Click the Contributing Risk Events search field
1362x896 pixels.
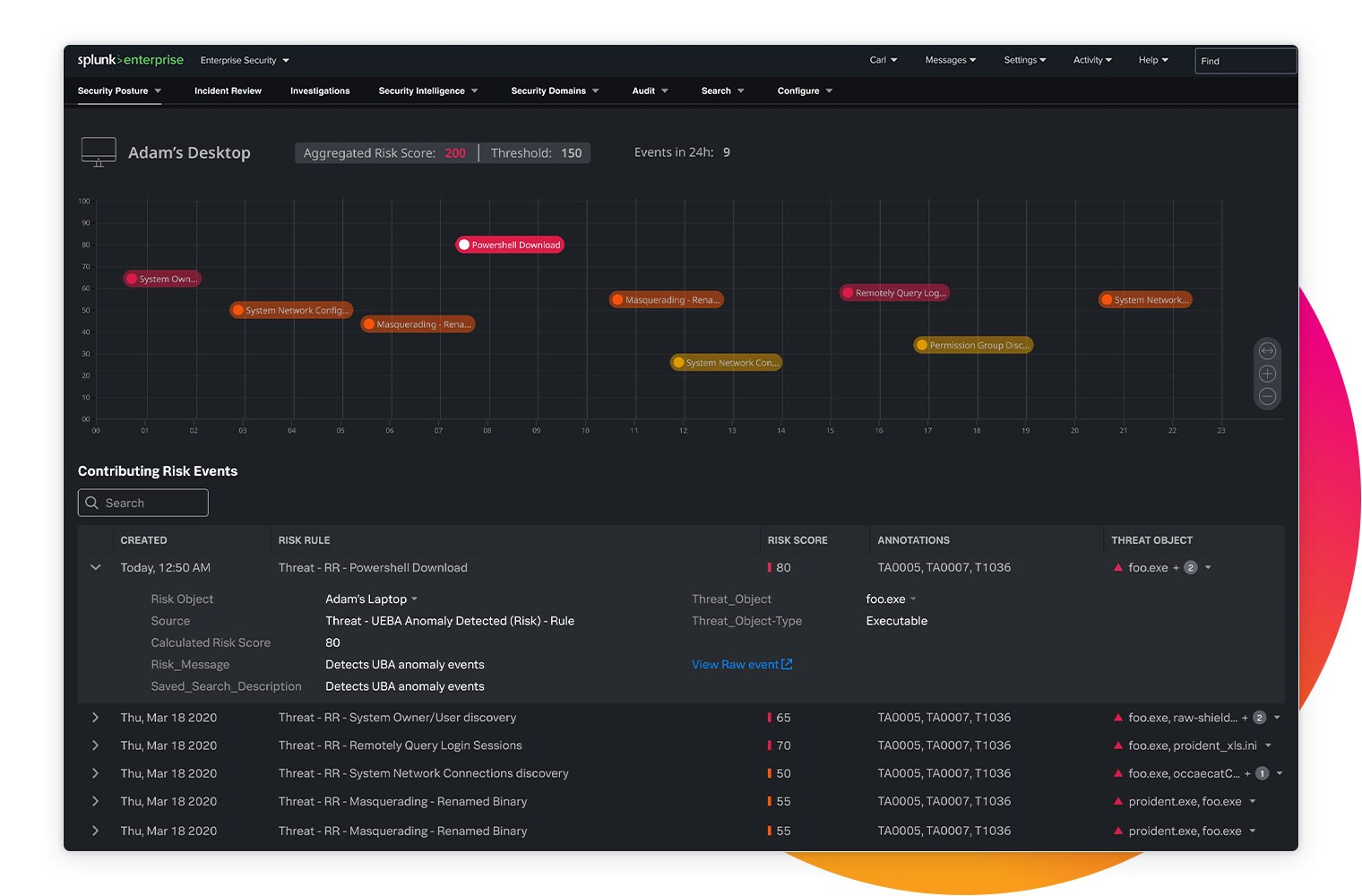pos(143,503)
